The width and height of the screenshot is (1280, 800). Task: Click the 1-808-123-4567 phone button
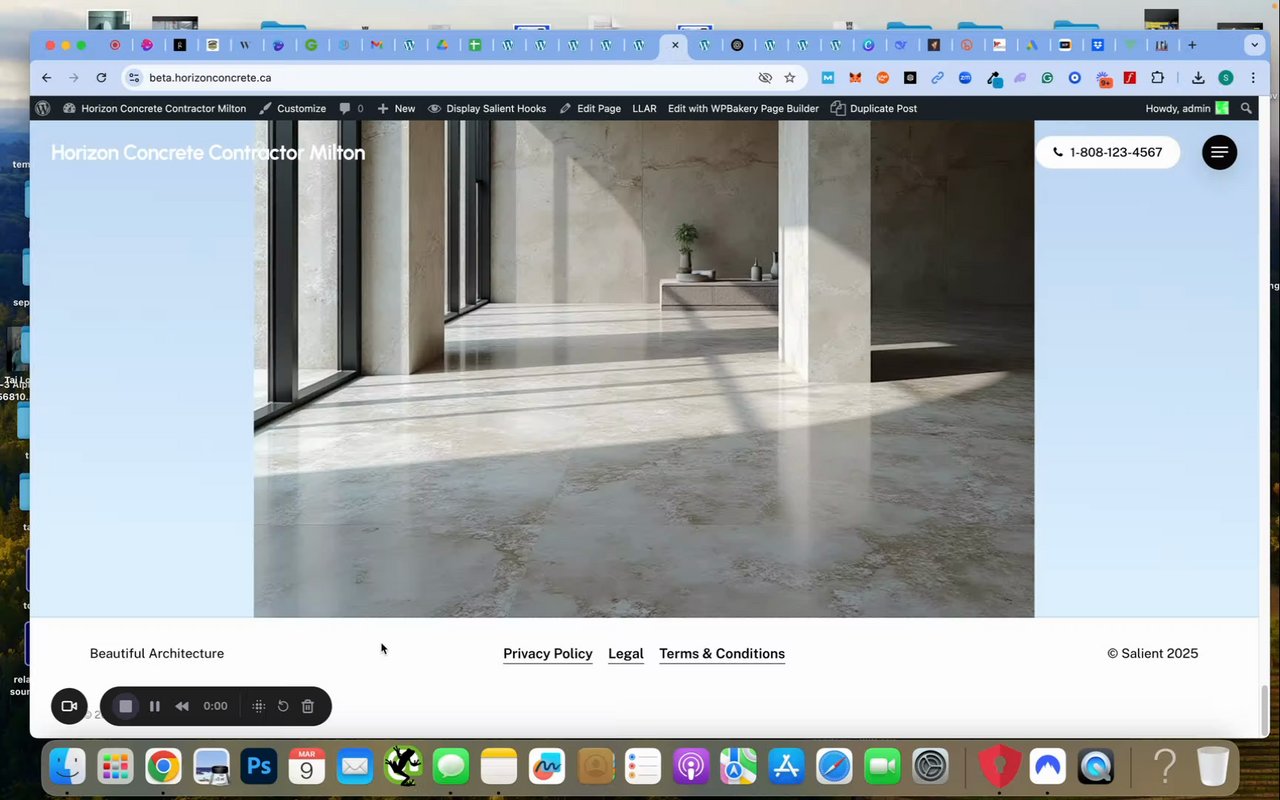point(1107,152)
